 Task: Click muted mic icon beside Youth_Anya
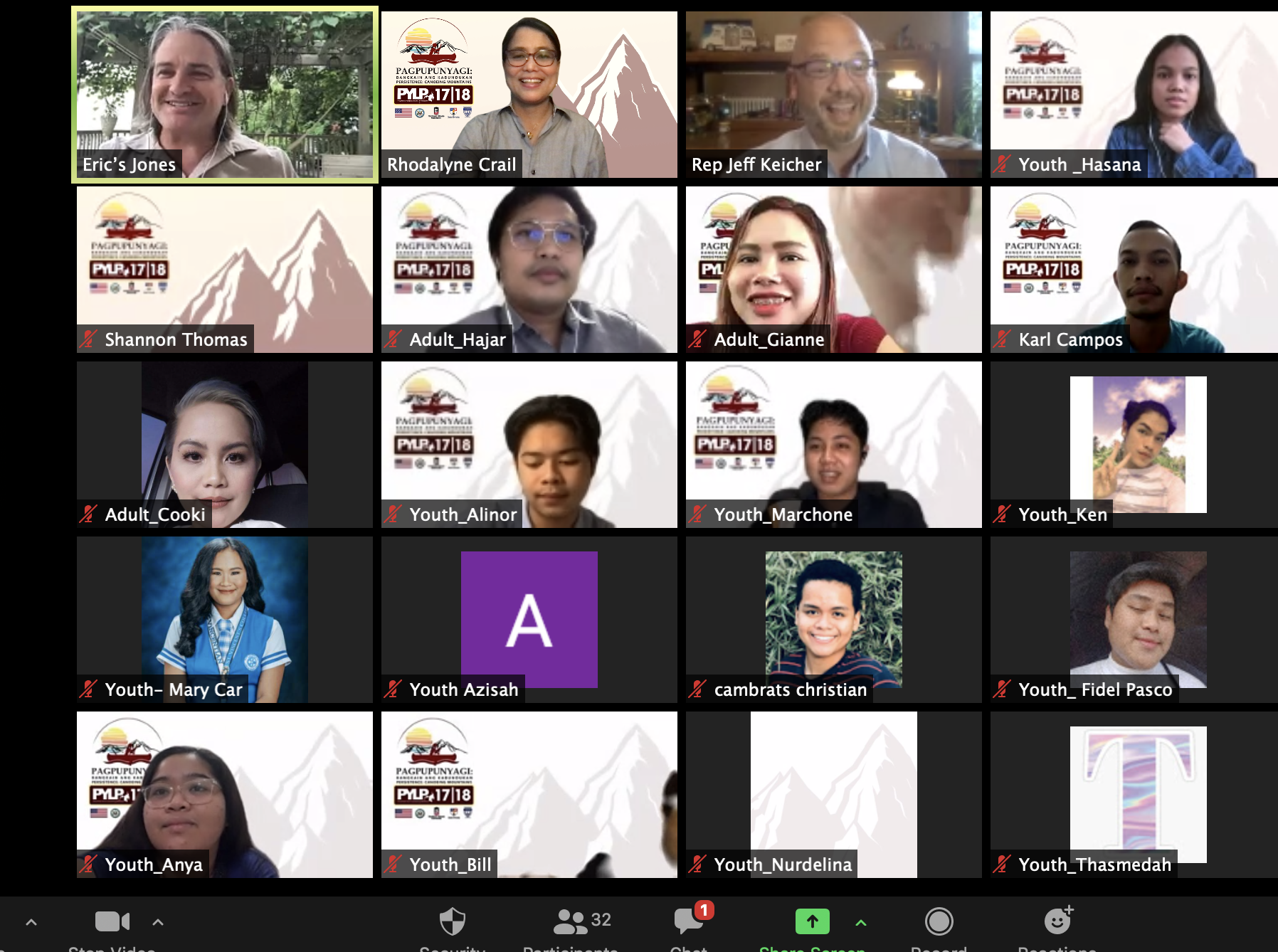point(88,864)
